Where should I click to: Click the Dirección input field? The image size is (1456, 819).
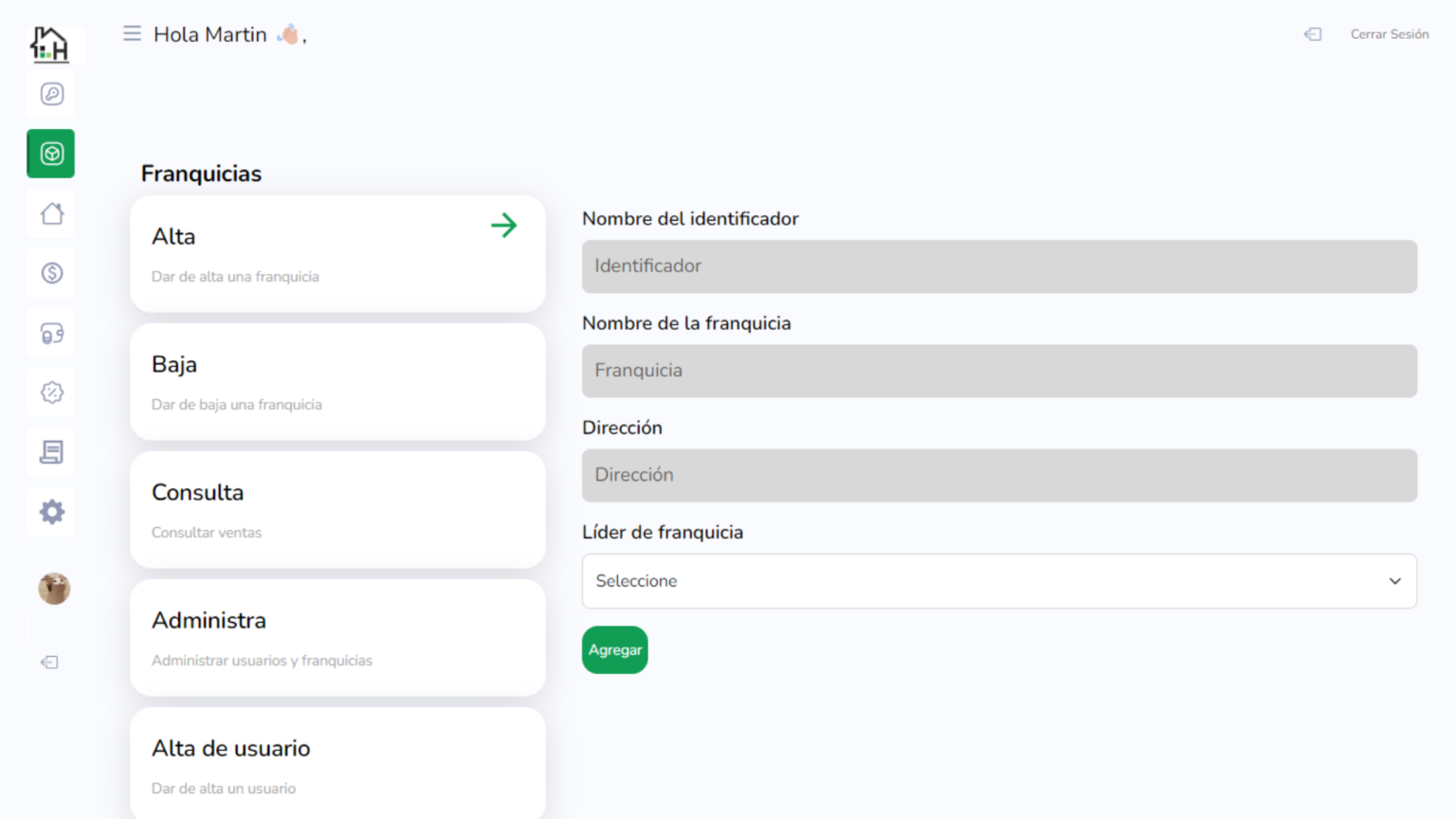click(998, 476)
